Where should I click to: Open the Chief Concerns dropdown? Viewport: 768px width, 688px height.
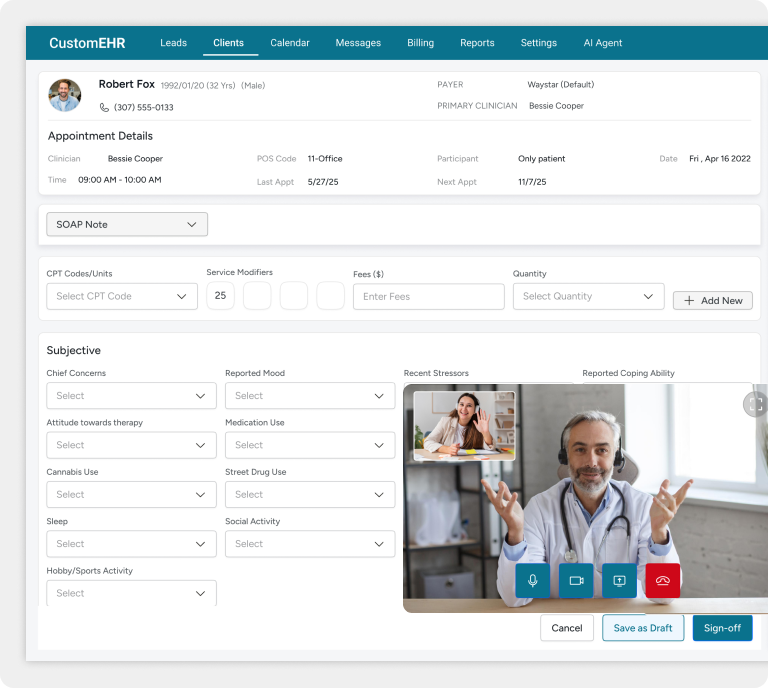tap(131, 396)
